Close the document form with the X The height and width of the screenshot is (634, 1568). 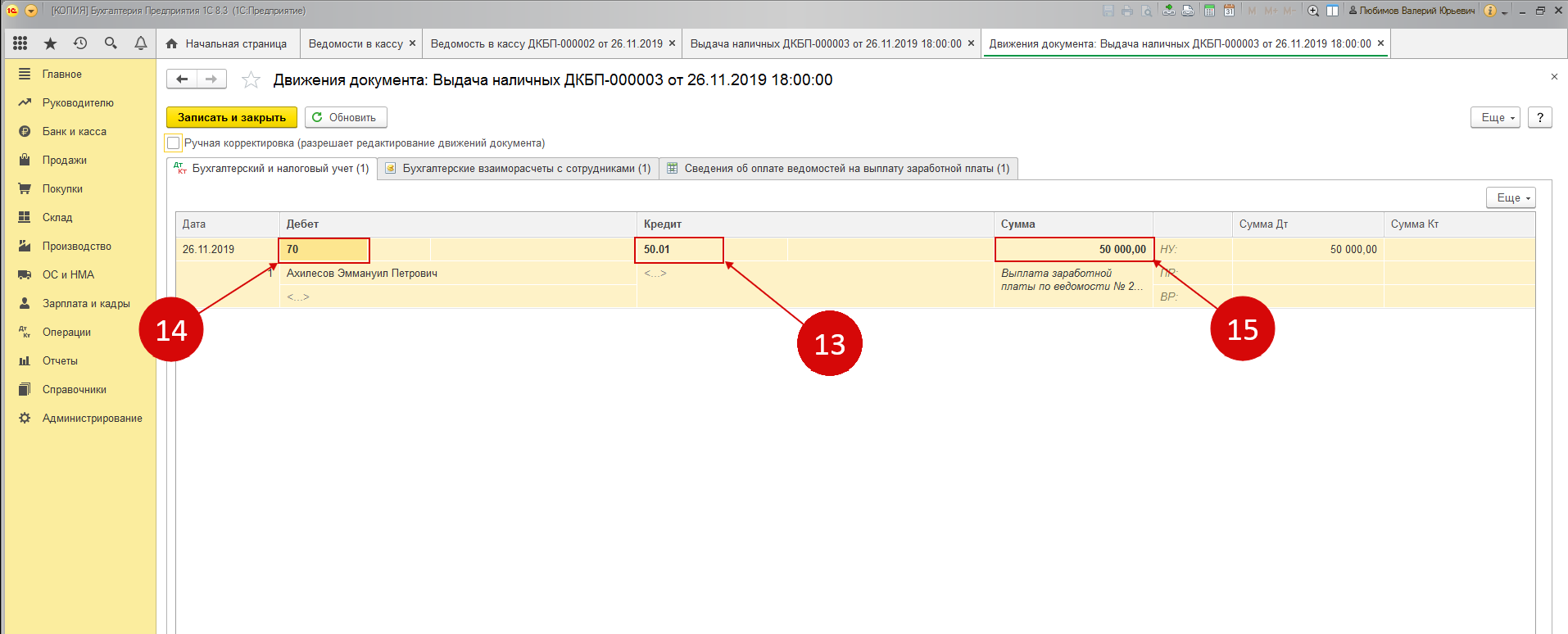click(x=1554, y=77)
